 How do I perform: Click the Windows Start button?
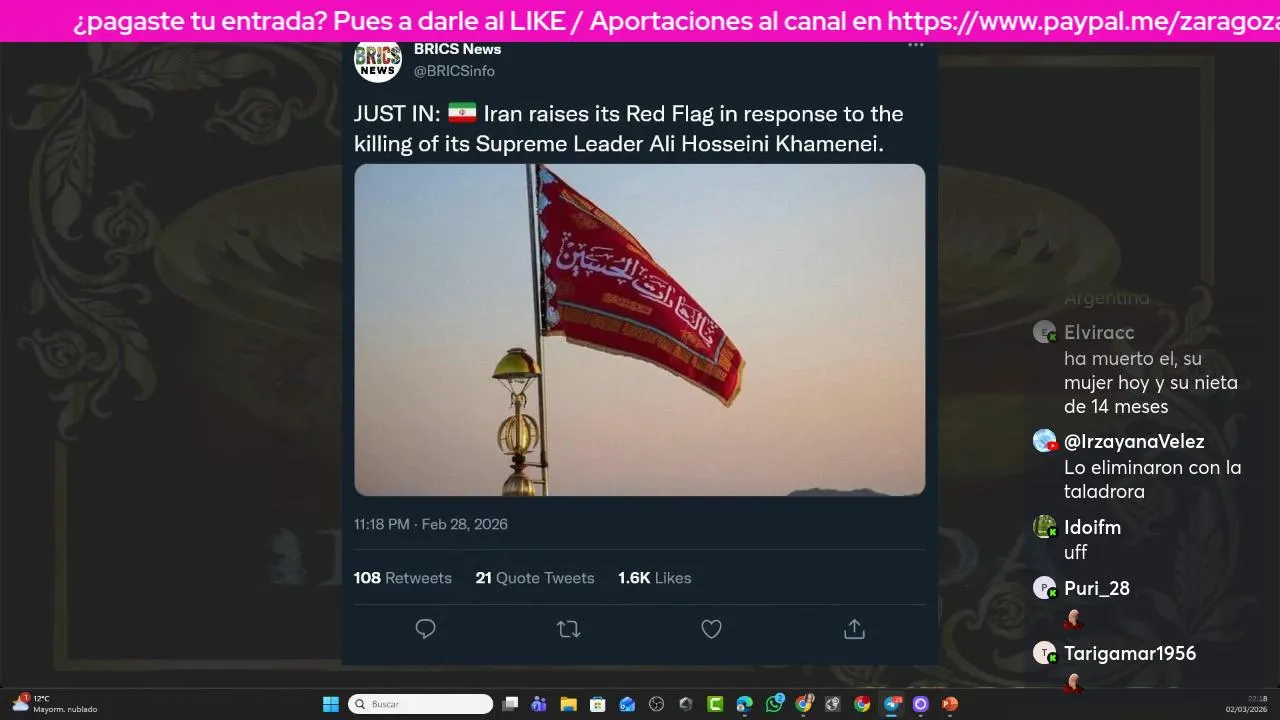(x=330, y=704)
